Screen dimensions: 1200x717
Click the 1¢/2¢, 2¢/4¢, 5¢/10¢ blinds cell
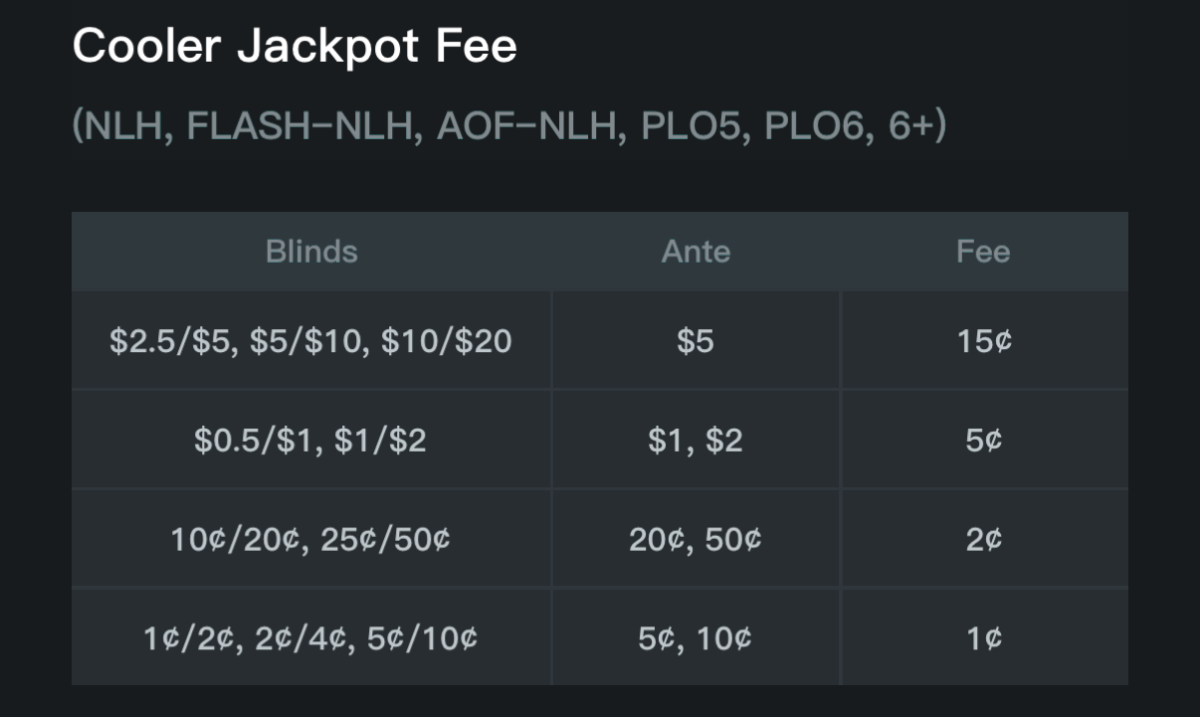pos(311,638)
